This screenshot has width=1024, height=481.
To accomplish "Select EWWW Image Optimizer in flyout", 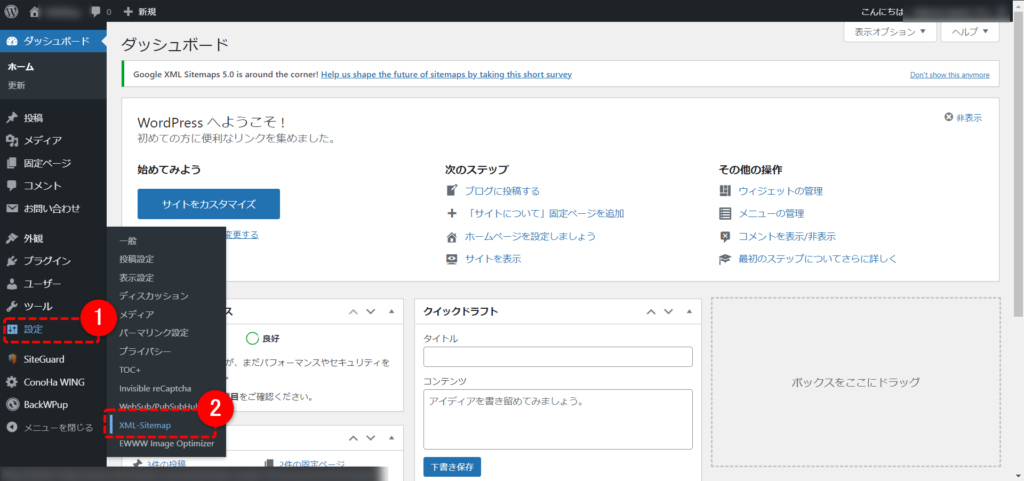I will pos(167,443).
